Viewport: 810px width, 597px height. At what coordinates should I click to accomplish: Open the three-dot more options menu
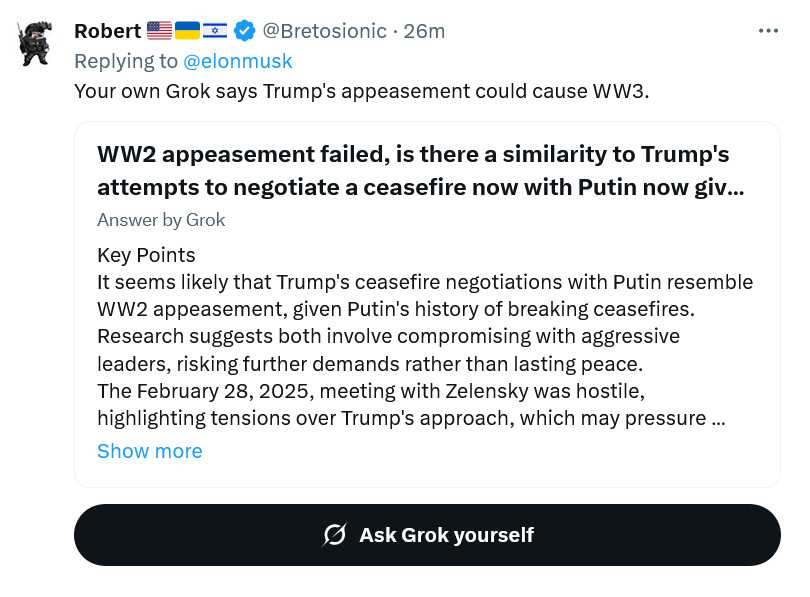click(768, 31)
